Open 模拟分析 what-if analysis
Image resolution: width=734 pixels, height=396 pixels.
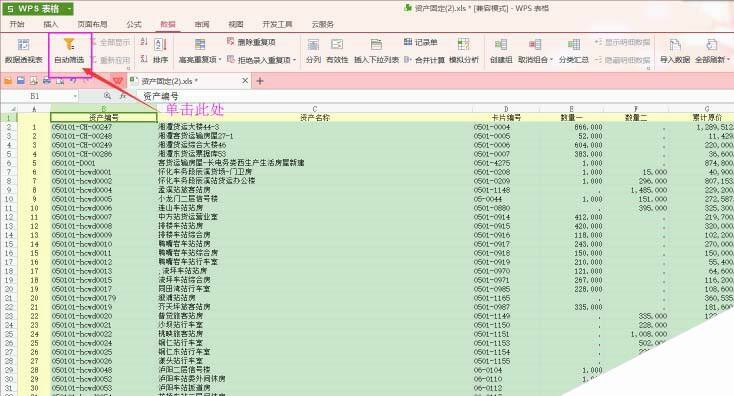point(464,51)
